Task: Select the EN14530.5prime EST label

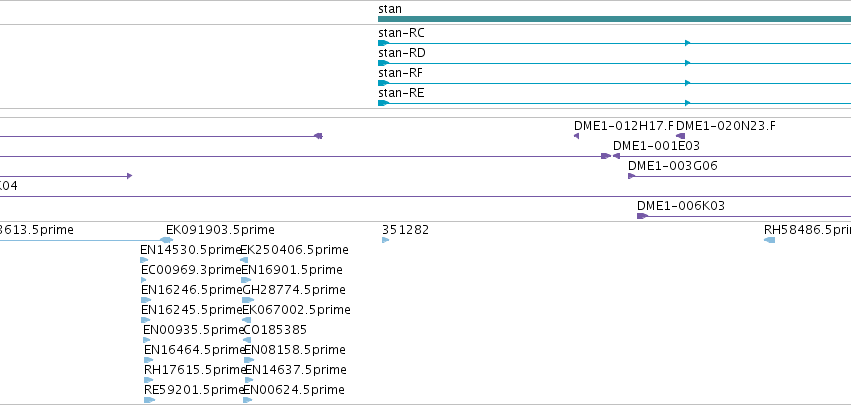Action: tap(191, 250)
